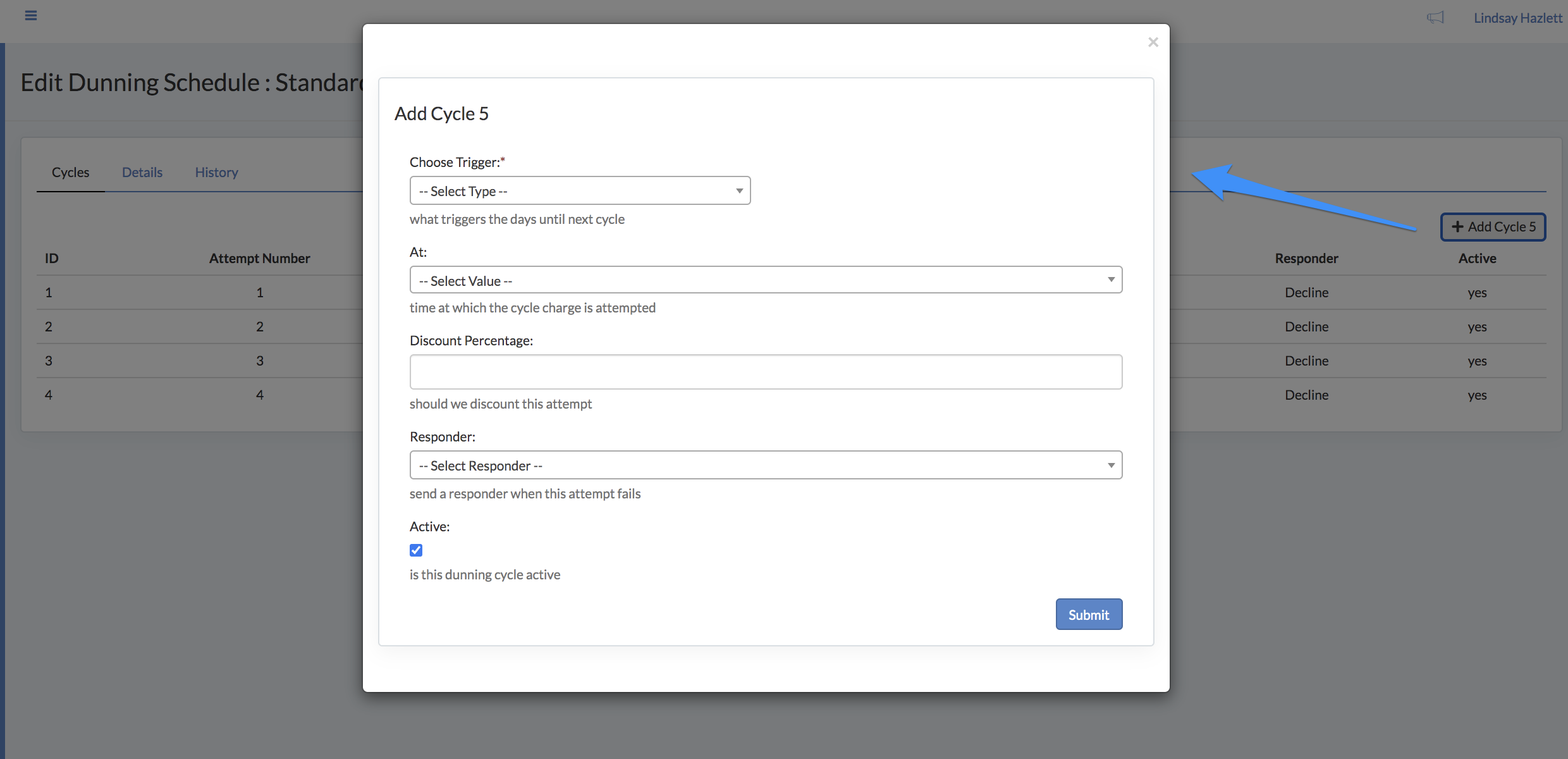
Task: Close the Add Cycle 5 modal
Action: coord(1153,42)
